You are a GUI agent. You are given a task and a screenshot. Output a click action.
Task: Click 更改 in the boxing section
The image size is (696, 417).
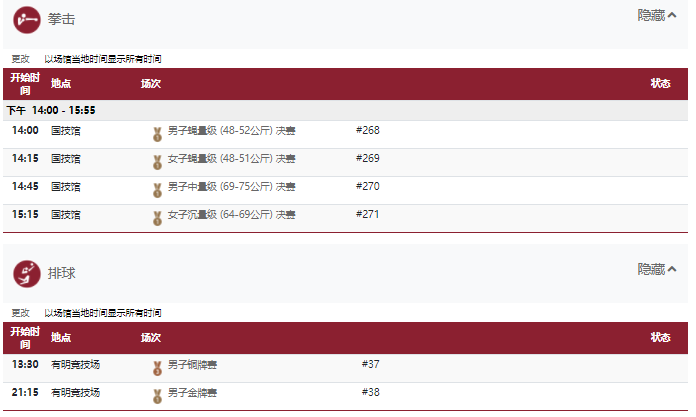click(20, 59)
